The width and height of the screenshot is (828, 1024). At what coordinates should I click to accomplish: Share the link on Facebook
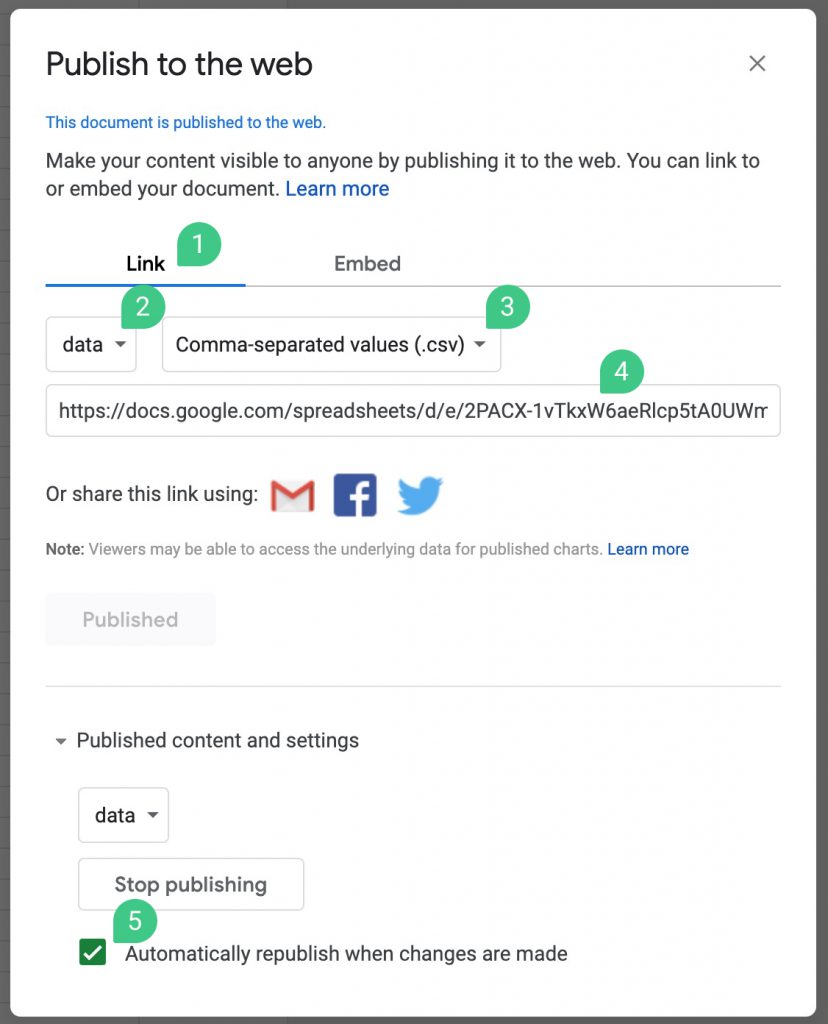point(355,494)
